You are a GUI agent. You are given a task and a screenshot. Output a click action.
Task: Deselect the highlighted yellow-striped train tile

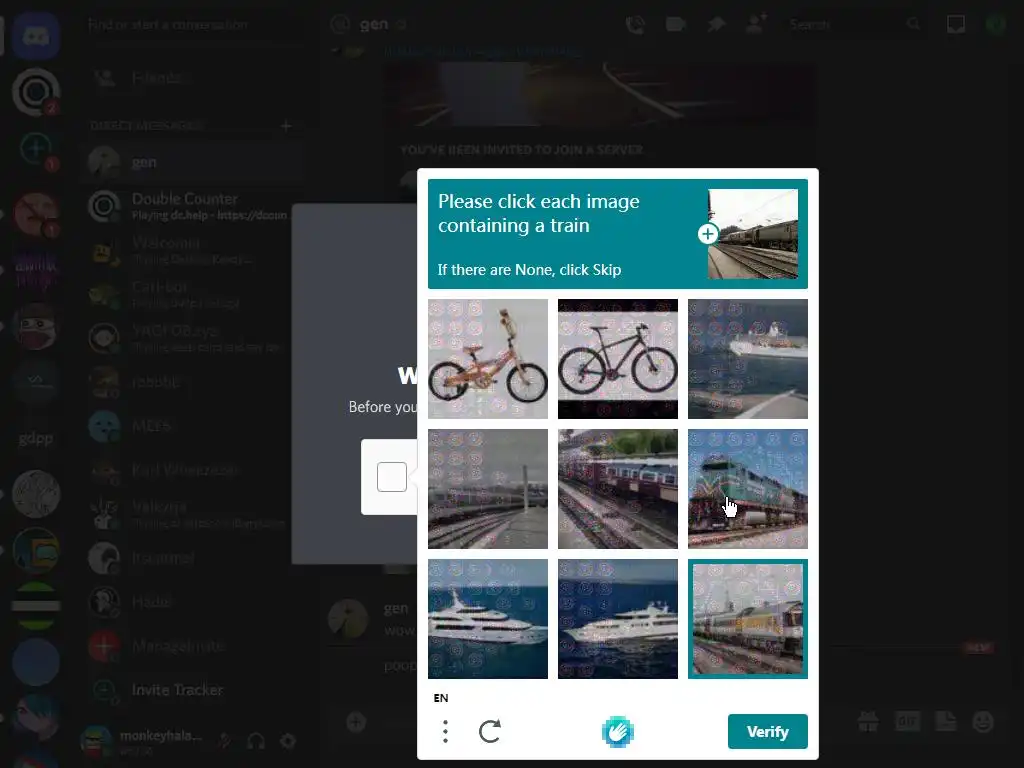[748, 618]
